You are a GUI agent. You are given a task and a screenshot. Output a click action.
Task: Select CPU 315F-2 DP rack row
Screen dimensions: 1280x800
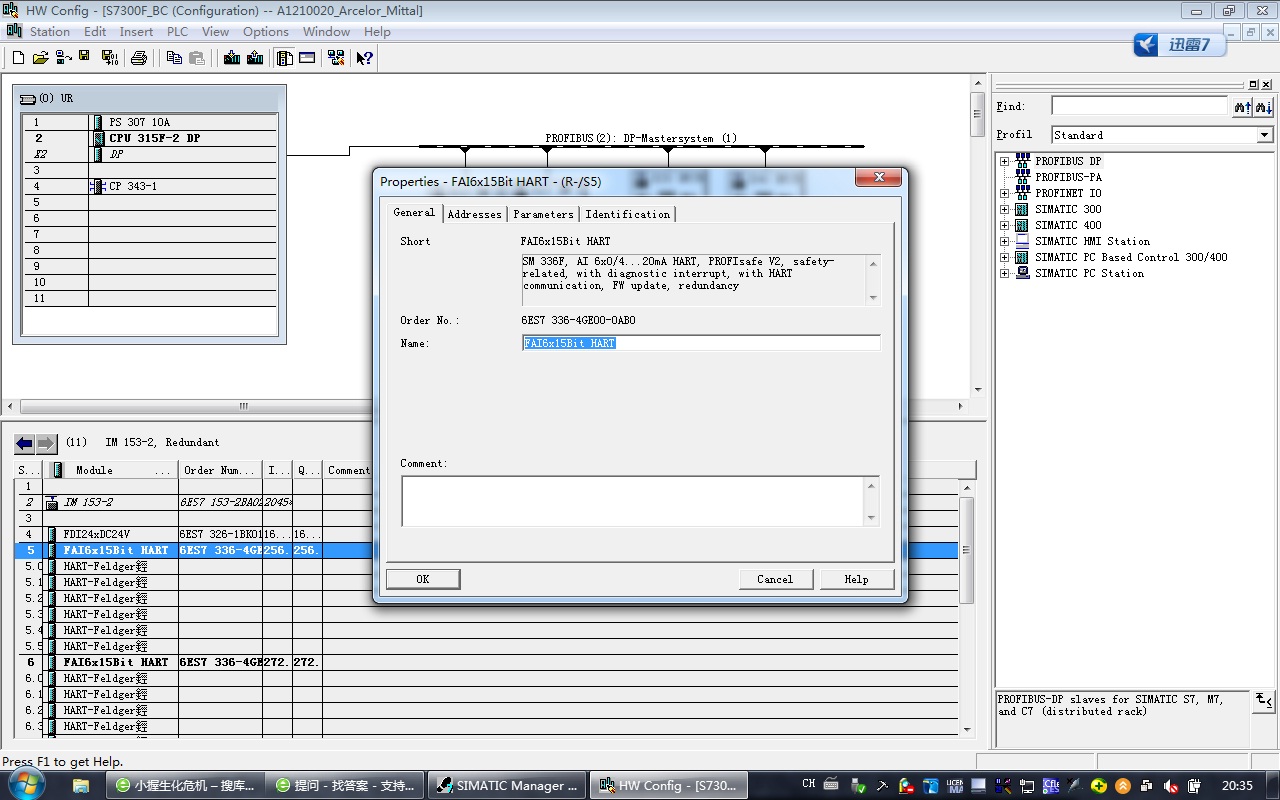[150, 138]
